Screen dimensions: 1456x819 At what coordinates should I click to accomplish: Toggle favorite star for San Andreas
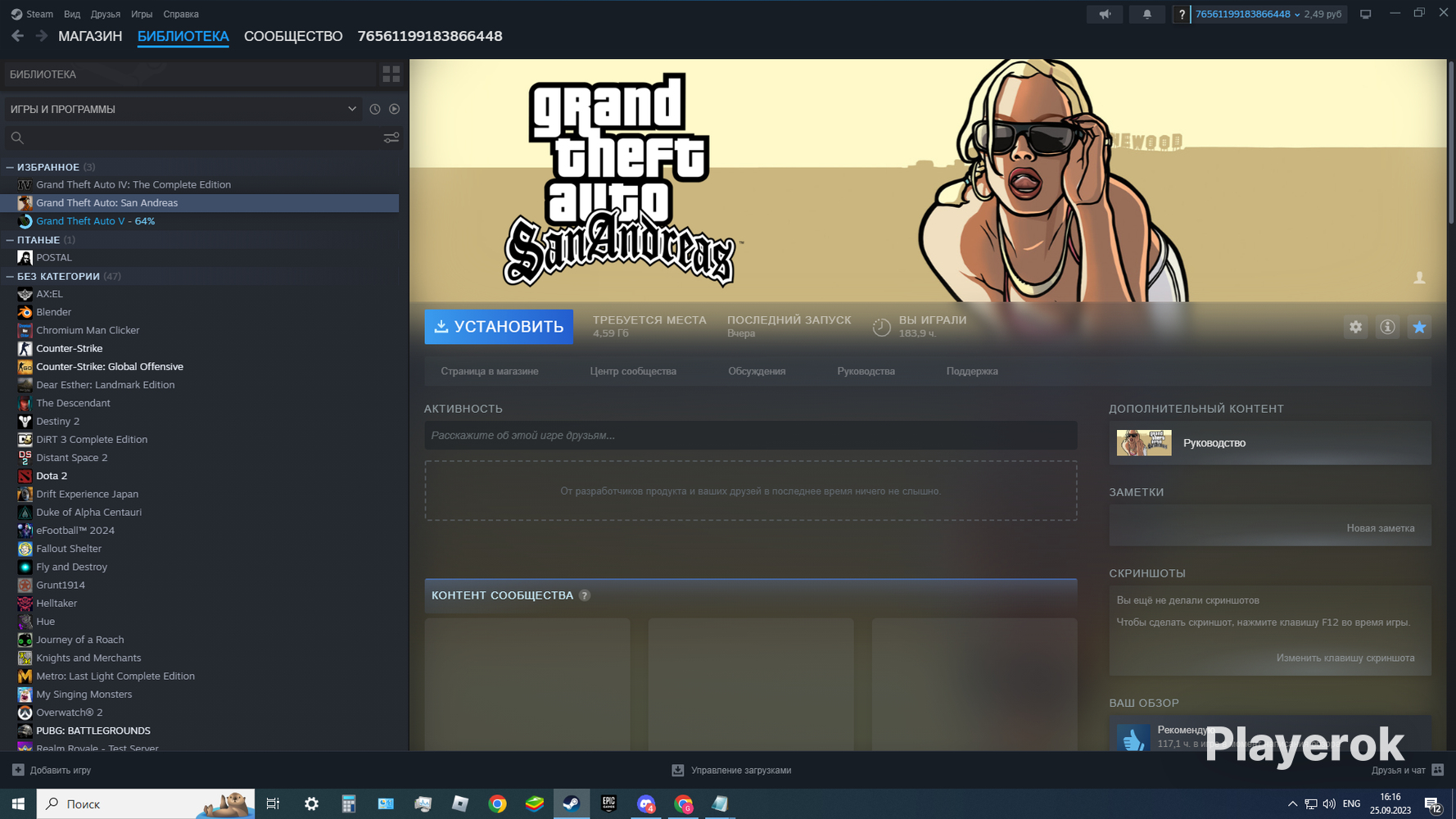1419,327
